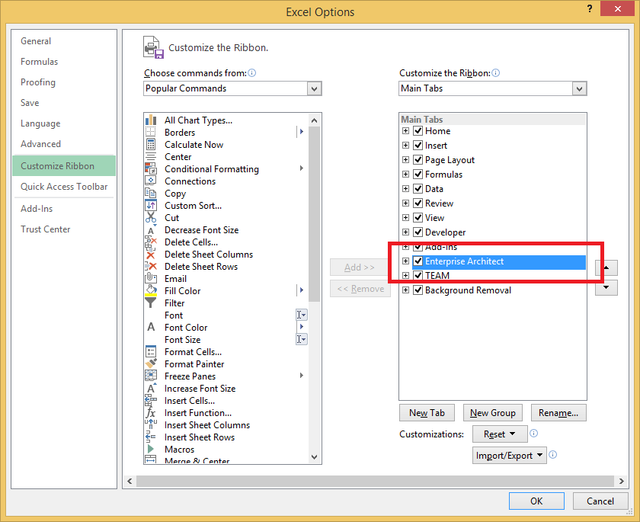Click the Cancel button
The width and height of the screenshot is (640, 522).
600,501
